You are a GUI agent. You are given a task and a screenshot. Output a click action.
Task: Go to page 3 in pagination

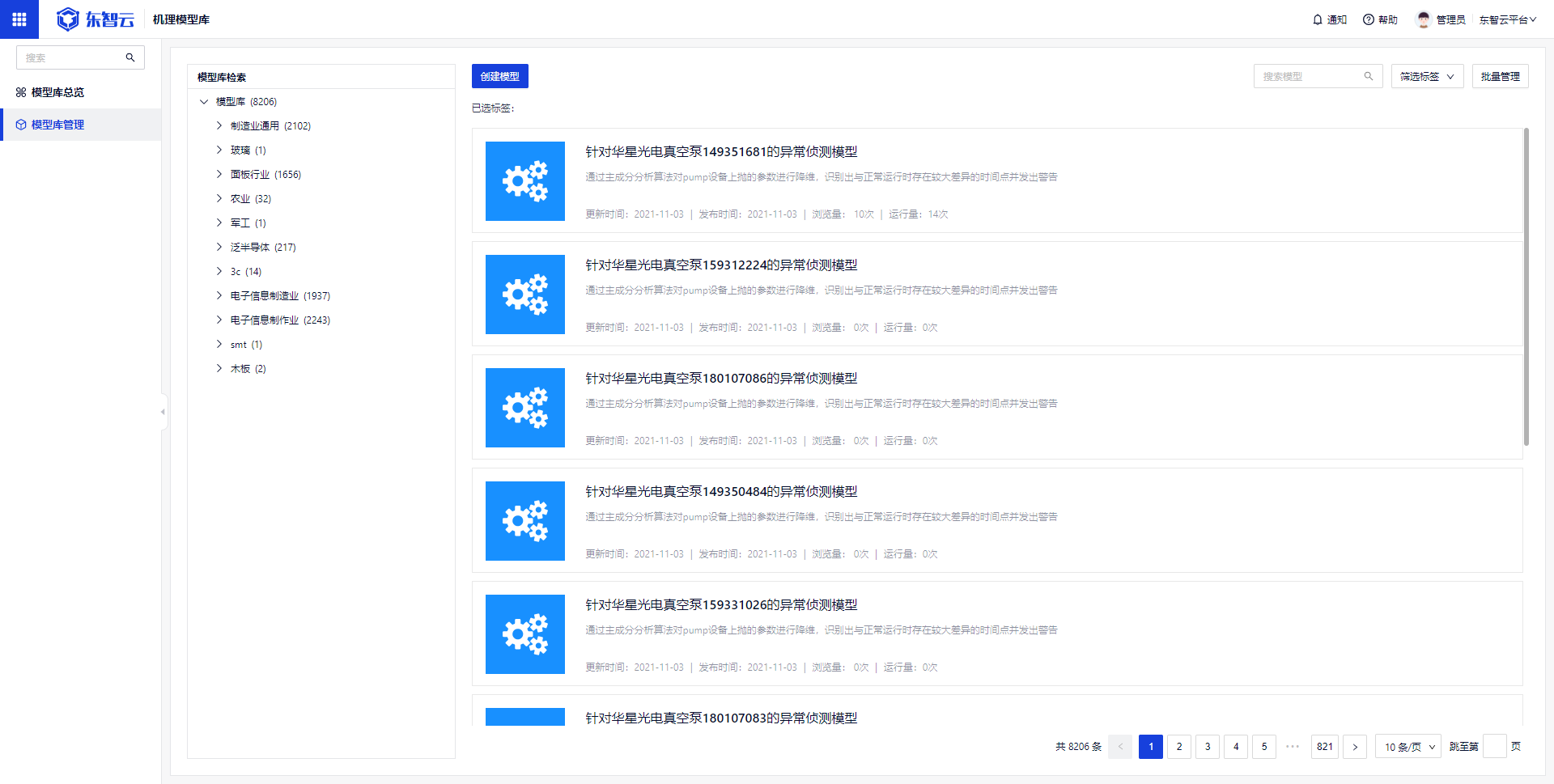[x=1208, y=747]
